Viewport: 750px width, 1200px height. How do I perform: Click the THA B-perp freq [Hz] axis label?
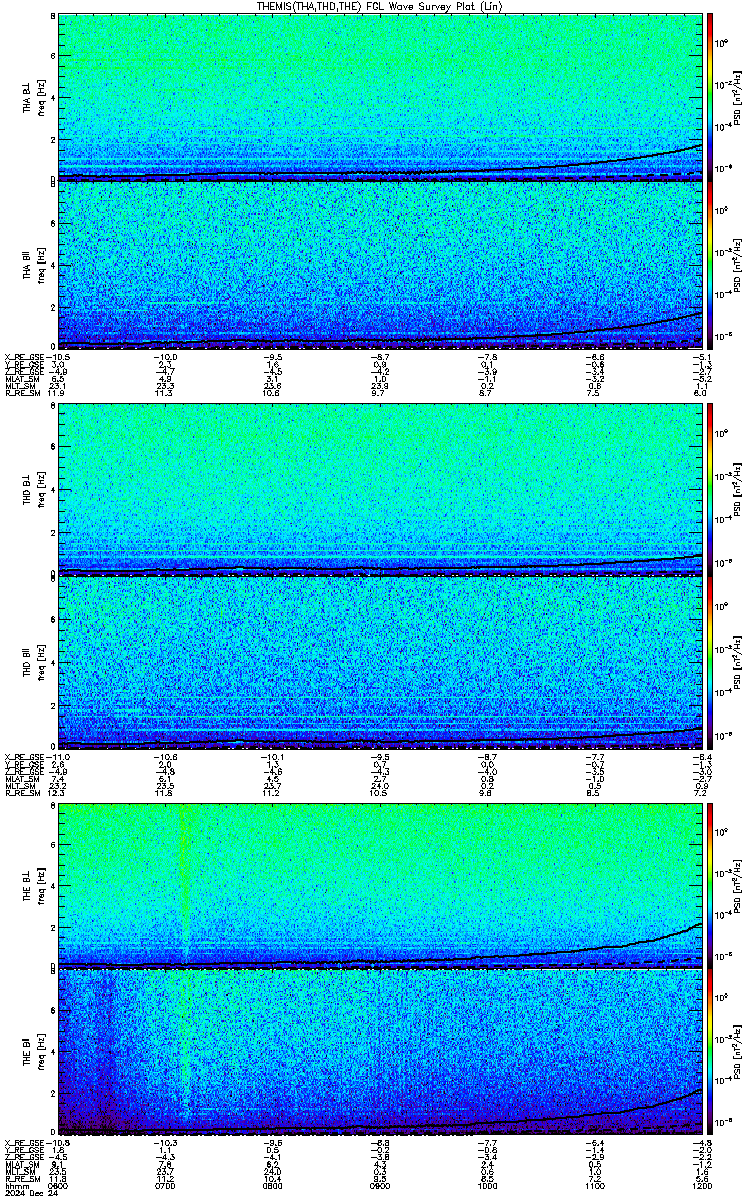[x=41, y=96]
